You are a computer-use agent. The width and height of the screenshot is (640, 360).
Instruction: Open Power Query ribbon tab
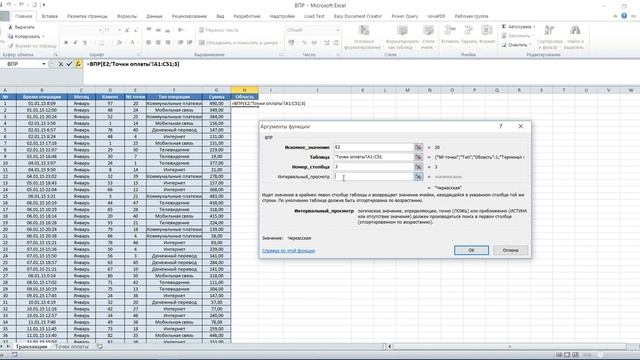pos(404,16)
